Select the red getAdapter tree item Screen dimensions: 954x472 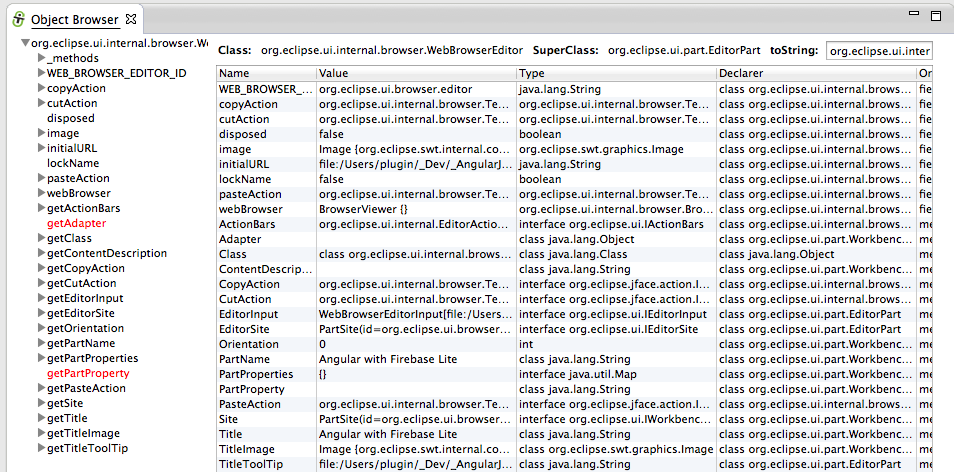coord(77,223)
